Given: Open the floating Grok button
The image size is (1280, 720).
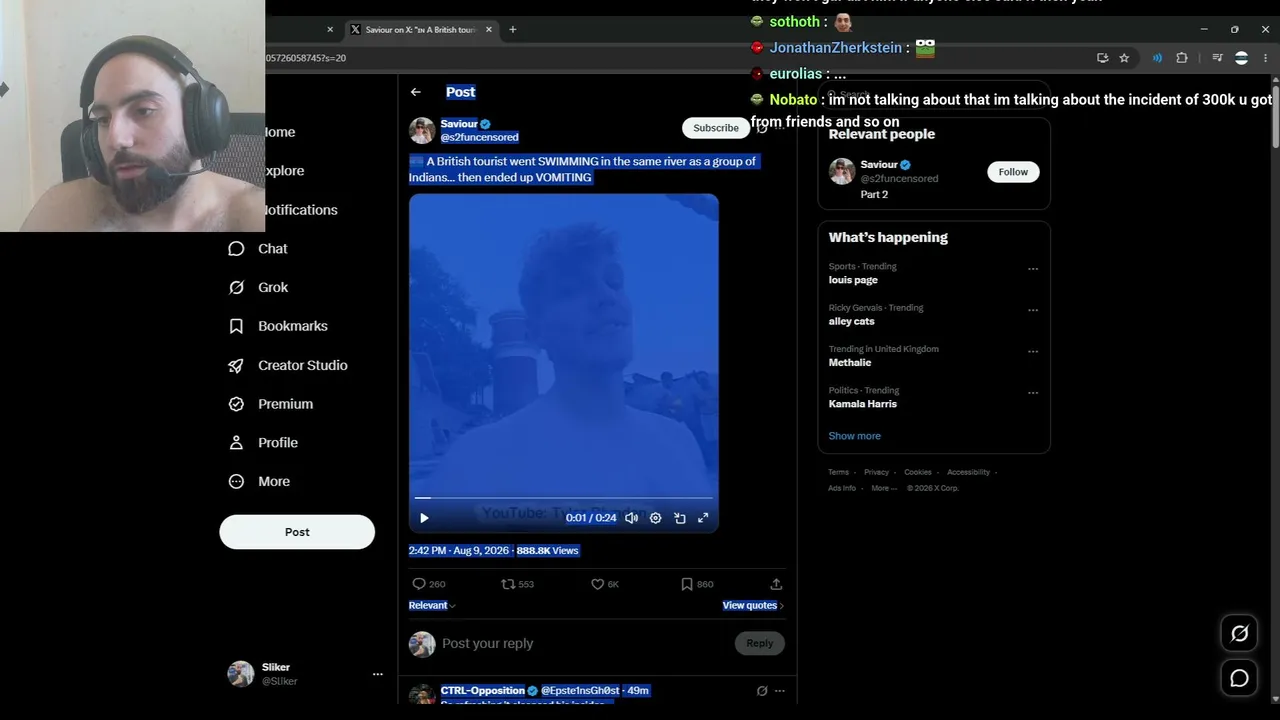Looking at the screenshot, I should [x=1239, y=633].
